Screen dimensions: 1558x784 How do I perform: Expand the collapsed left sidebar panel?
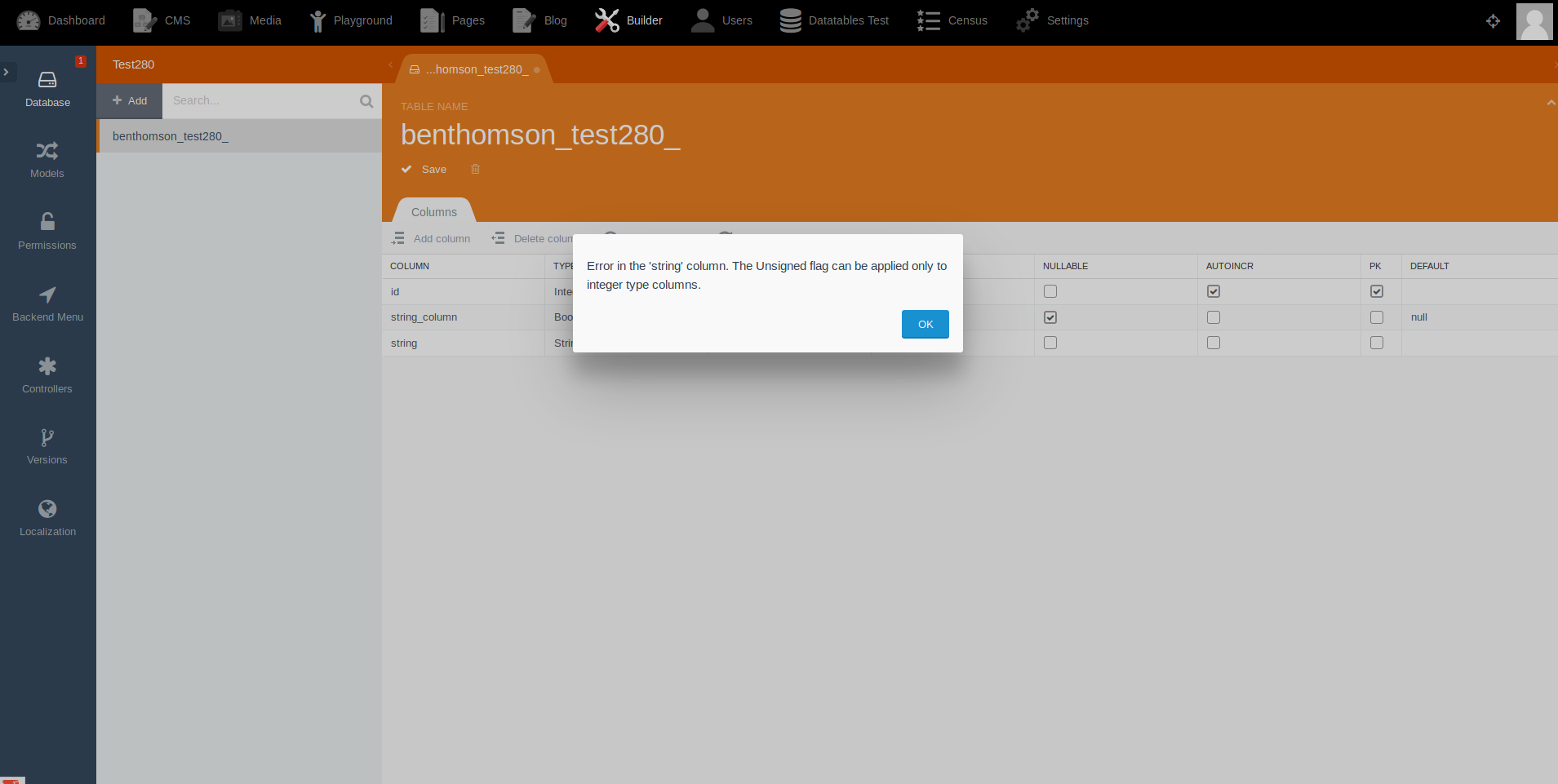pyautogui.click(x=7, y=73)
